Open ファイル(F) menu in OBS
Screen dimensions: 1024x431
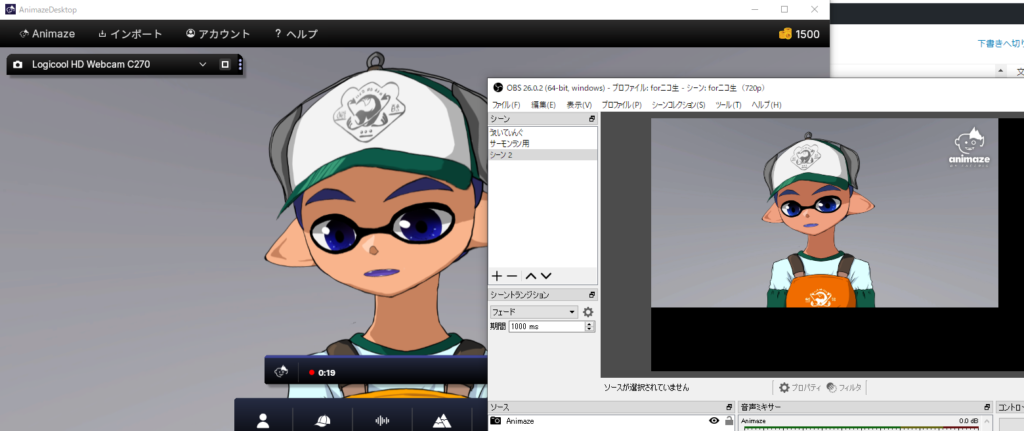click(506, 104)
